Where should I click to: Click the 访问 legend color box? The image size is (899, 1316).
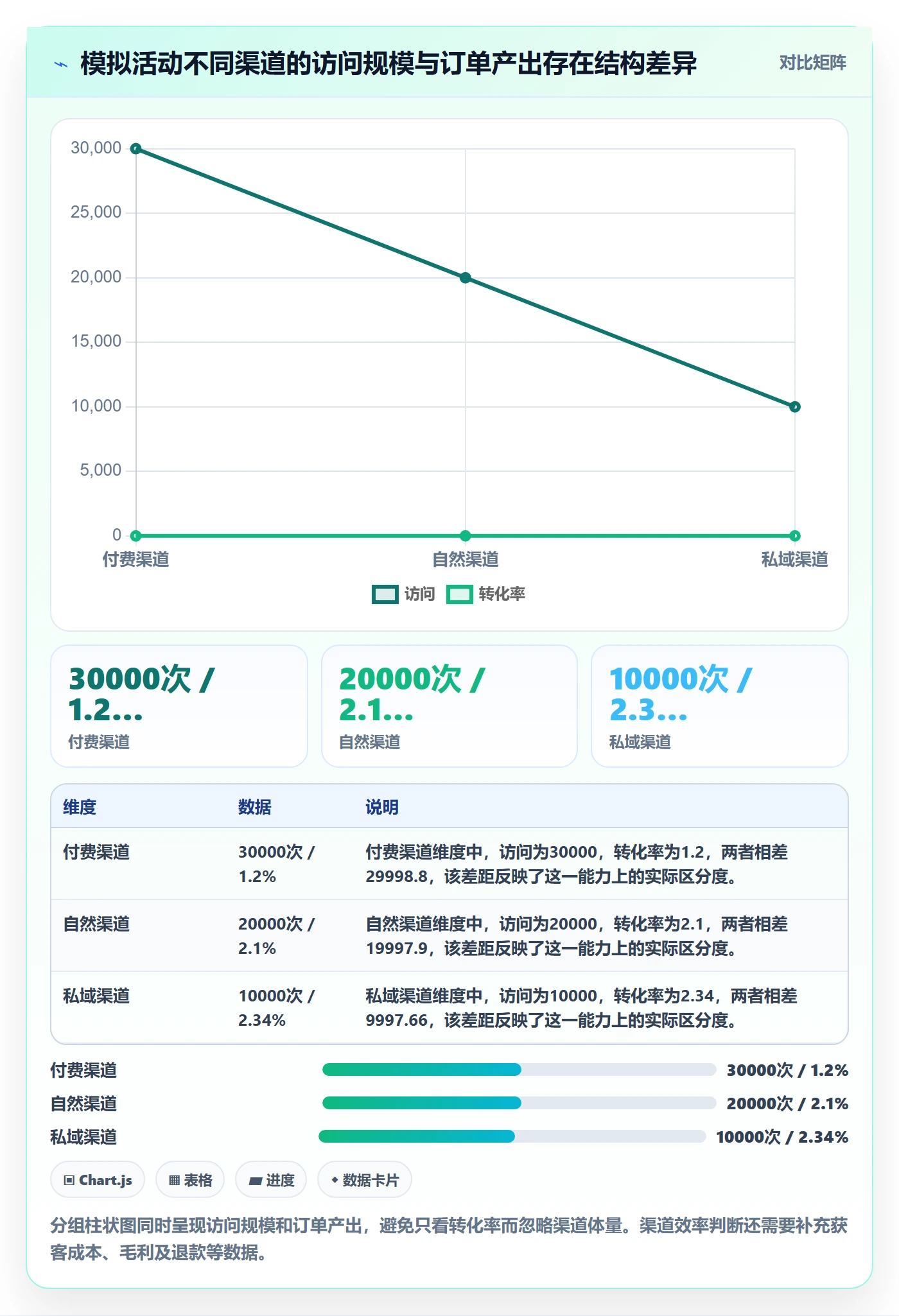(x=385, y=594)
